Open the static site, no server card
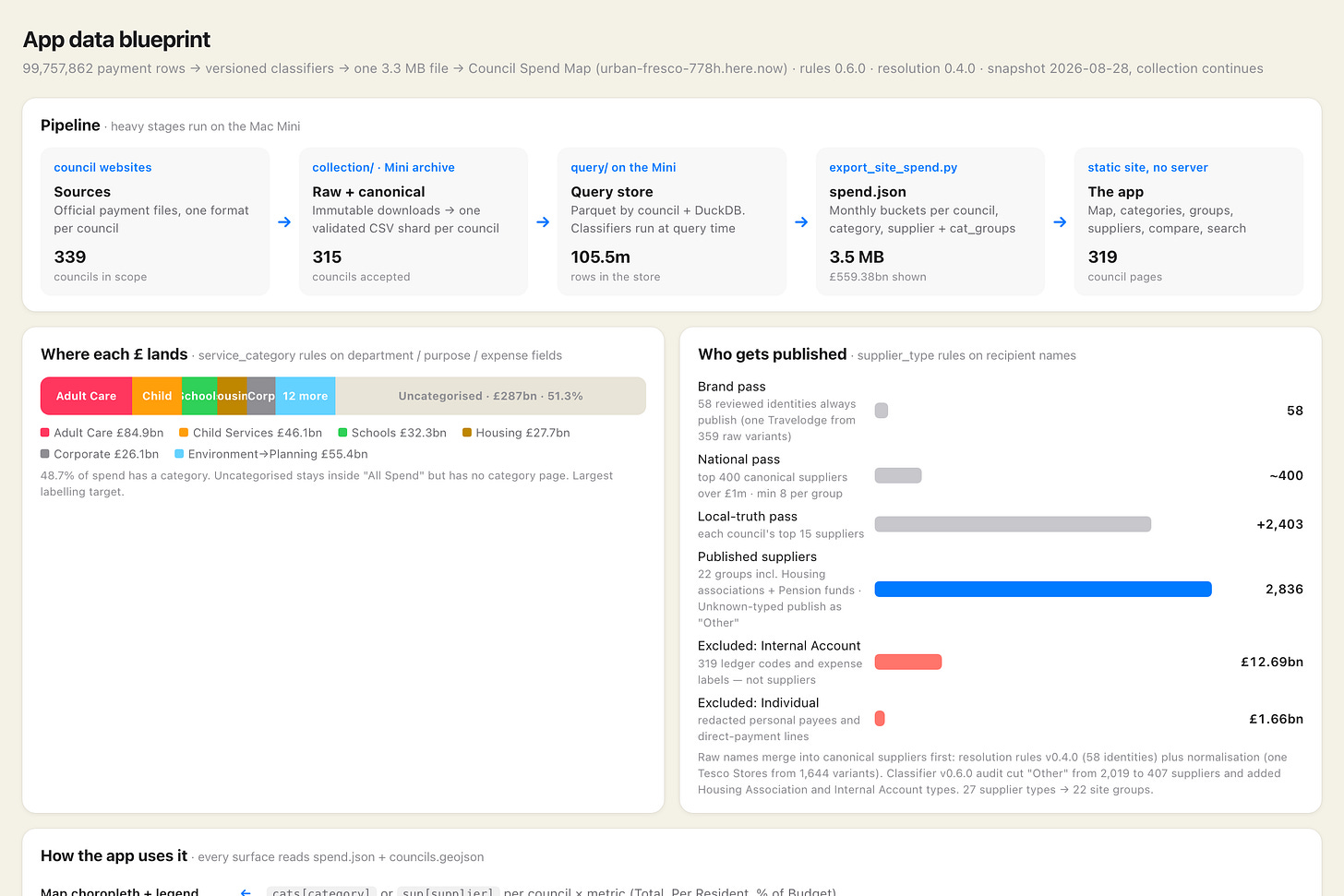The width and height of the screenshot is (1344, 896). (x=1189, y=221)
